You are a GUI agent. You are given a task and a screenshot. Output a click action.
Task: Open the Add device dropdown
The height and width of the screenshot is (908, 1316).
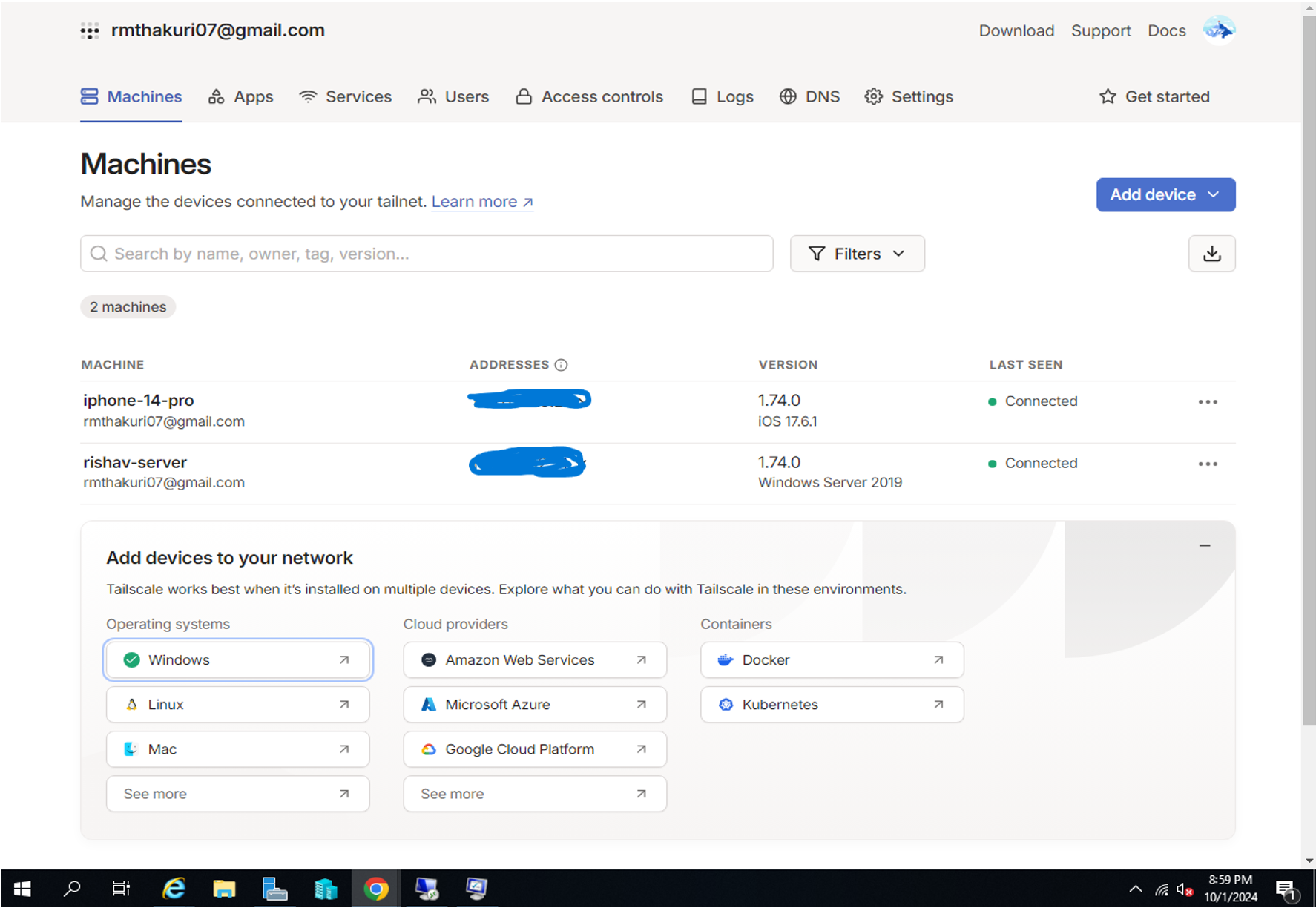coord(1165,194)
